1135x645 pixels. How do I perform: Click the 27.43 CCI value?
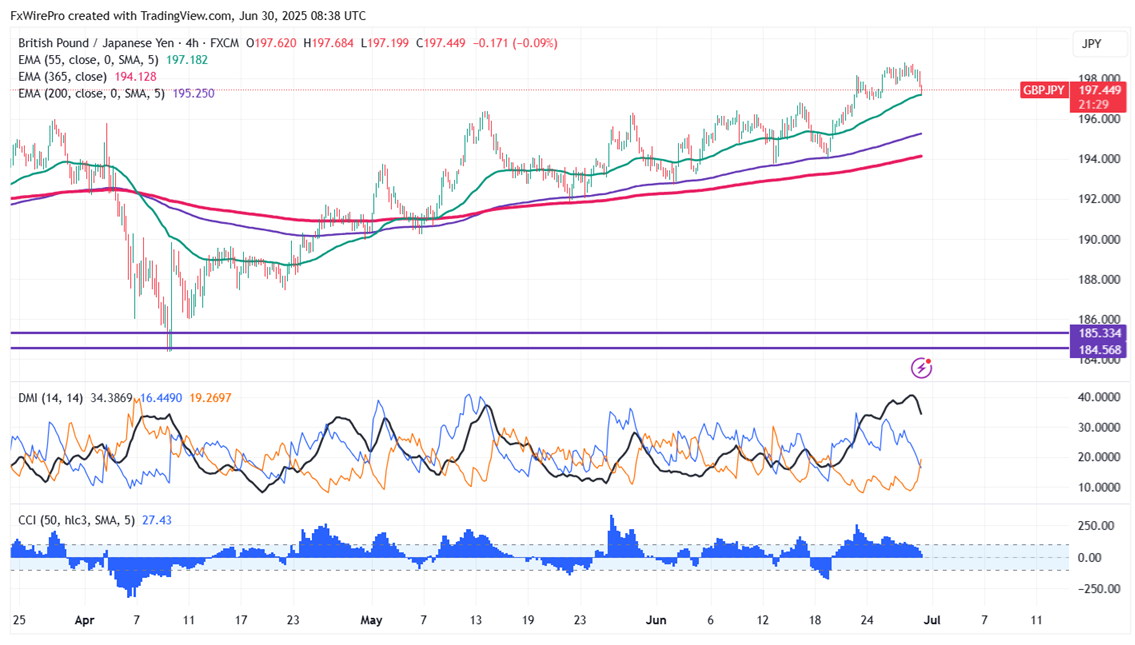point(156,520)
